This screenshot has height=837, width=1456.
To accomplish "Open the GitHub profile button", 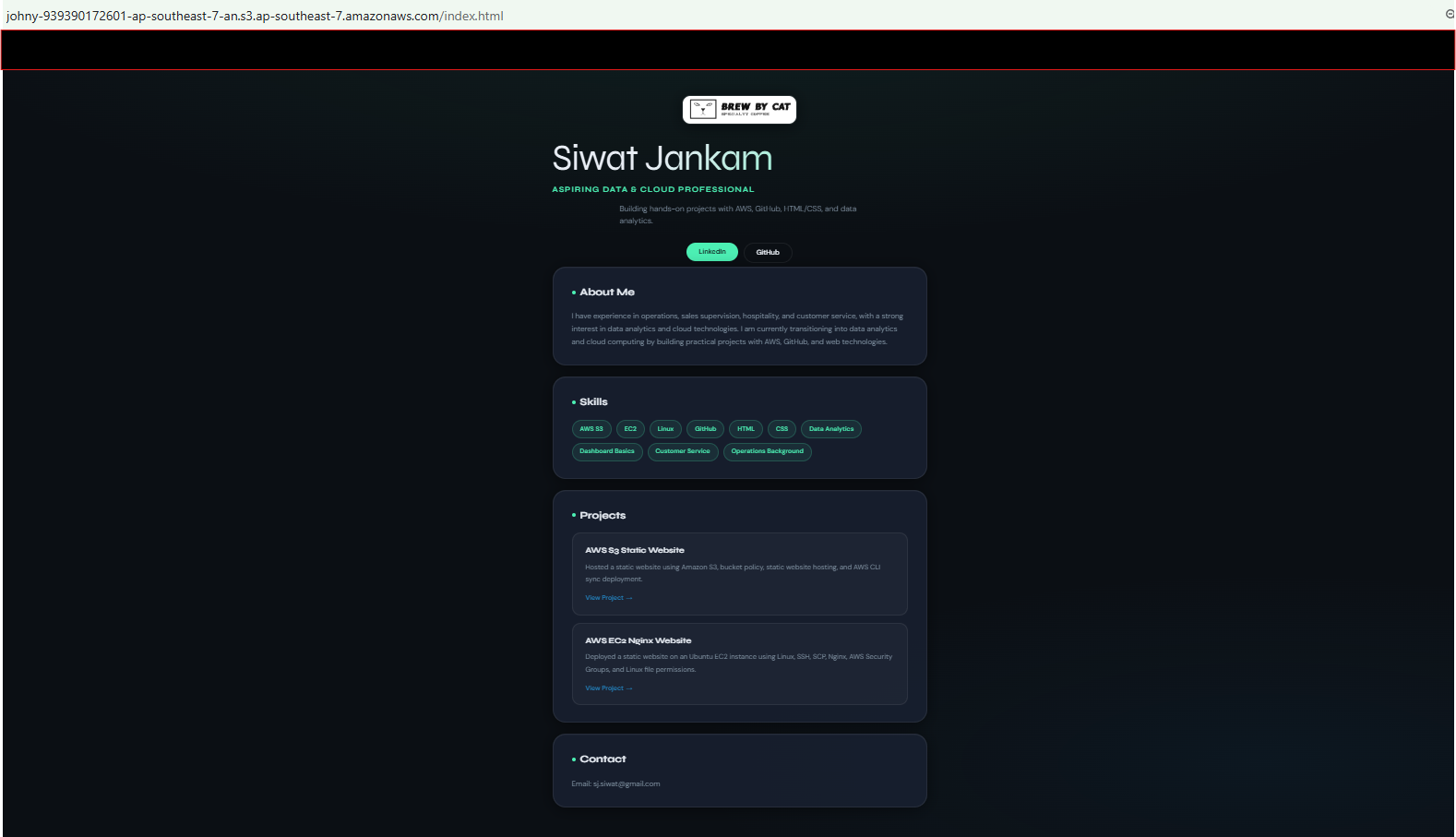I will (768, 252).
